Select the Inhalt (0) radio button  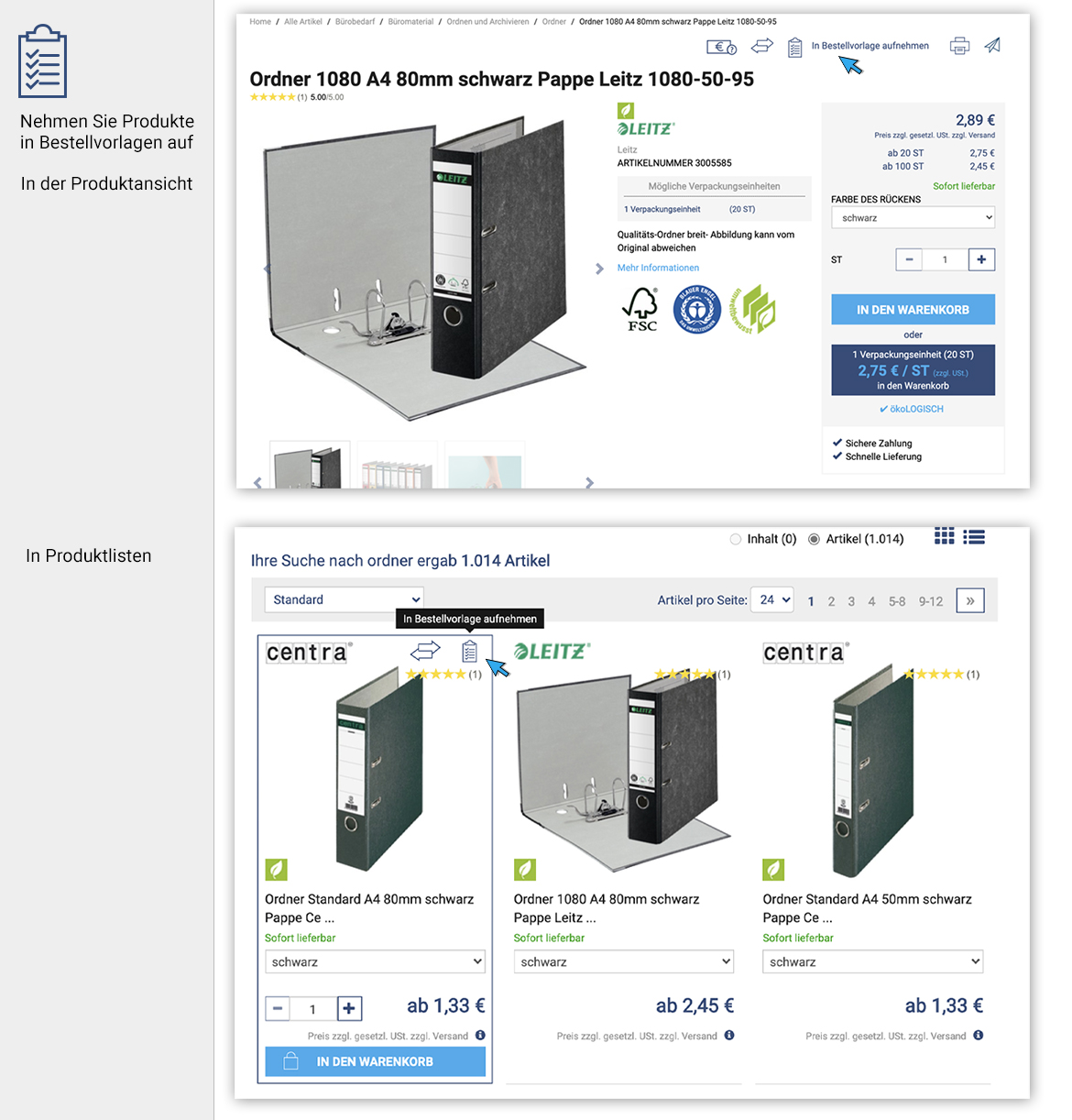[736, 539]
